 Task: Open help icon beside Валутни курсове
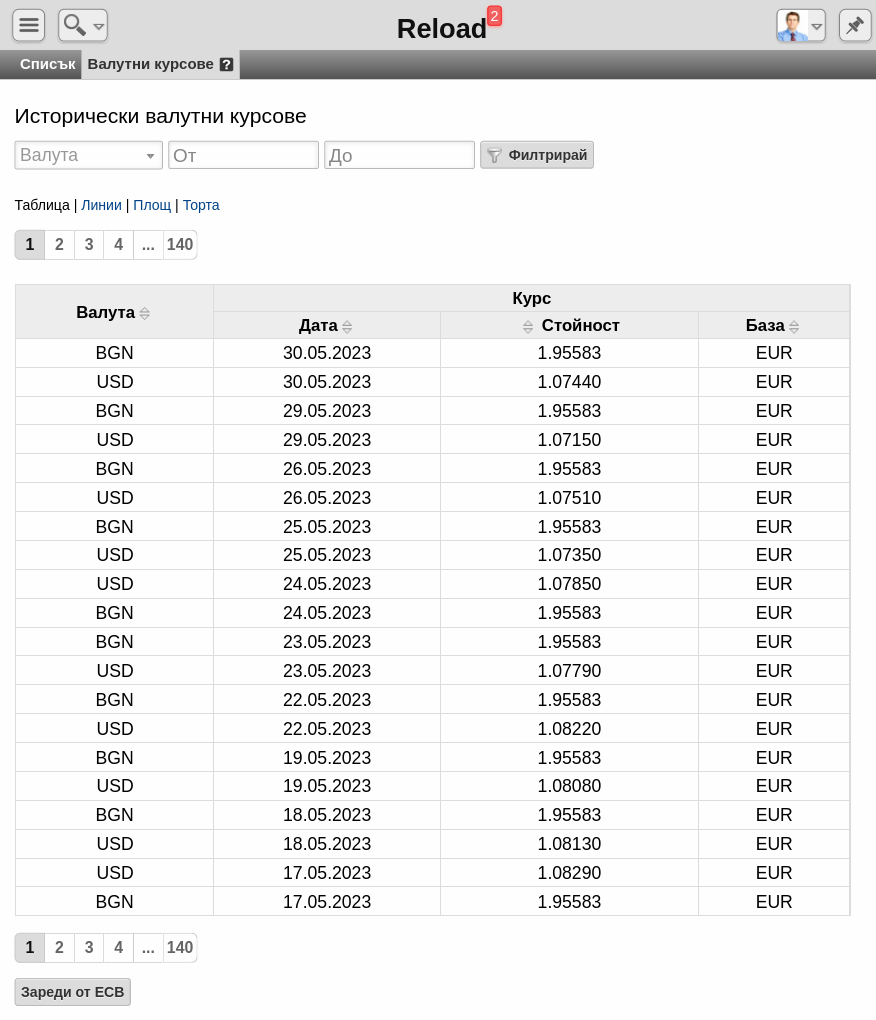[226, 64]
